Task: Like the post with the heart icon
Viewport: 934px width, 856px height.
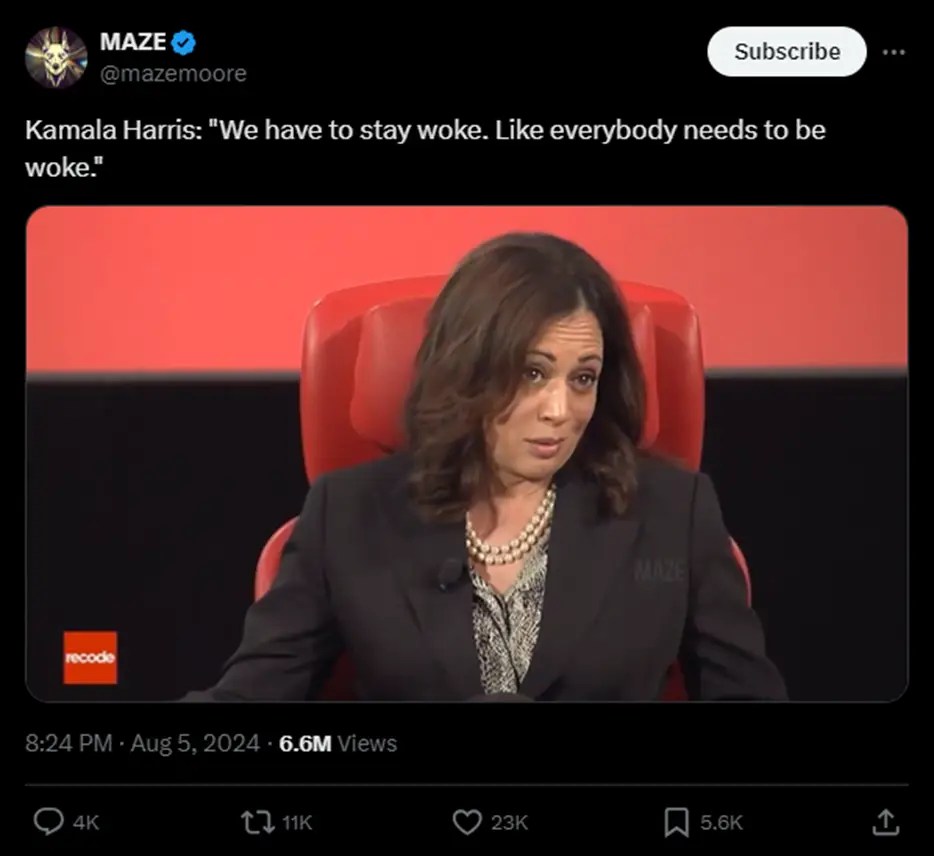Action: click(x=467, y=822)
